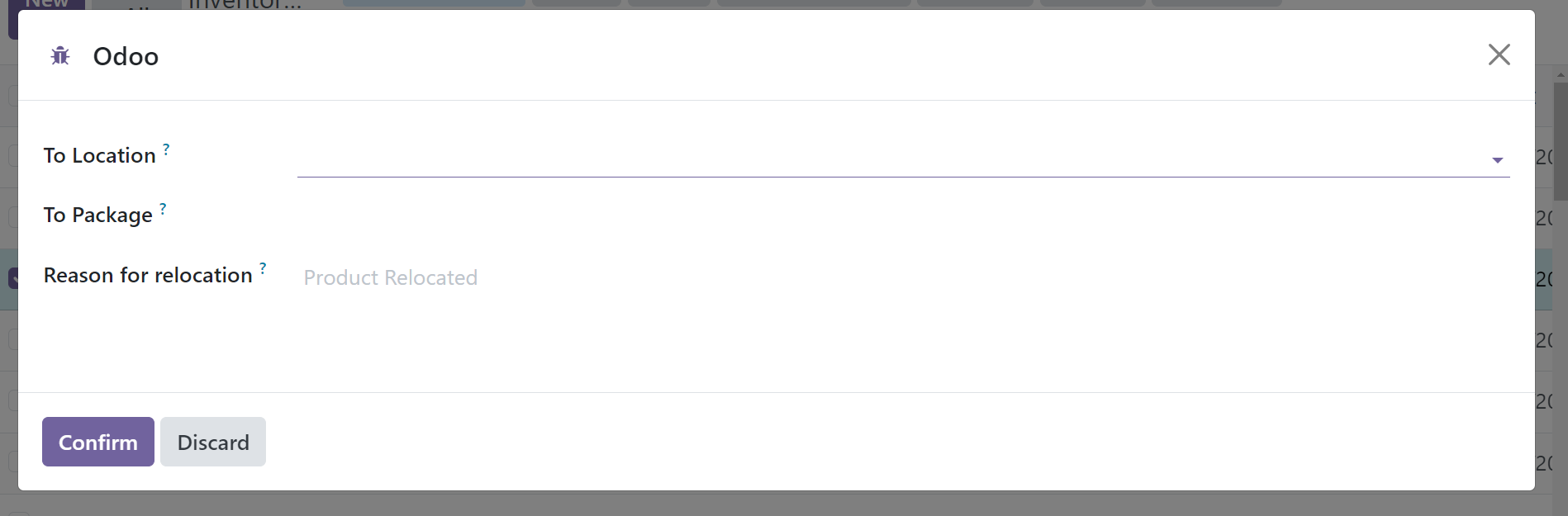Screen dimensions: 1568x516
Task: Open the debug bug icon menu
Action: 60,56
